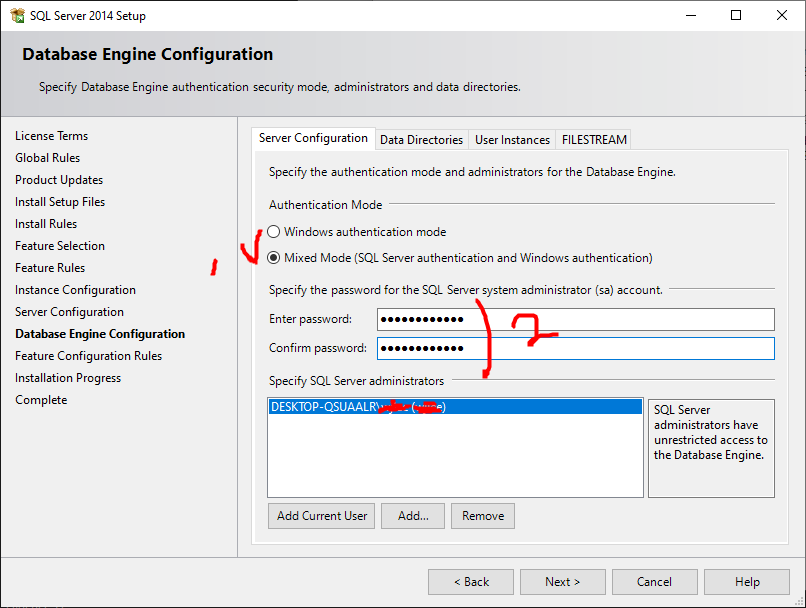This screenshot has height=608, width=806.
Task: Click Install Setup Files step
Action: coord(60,202)
